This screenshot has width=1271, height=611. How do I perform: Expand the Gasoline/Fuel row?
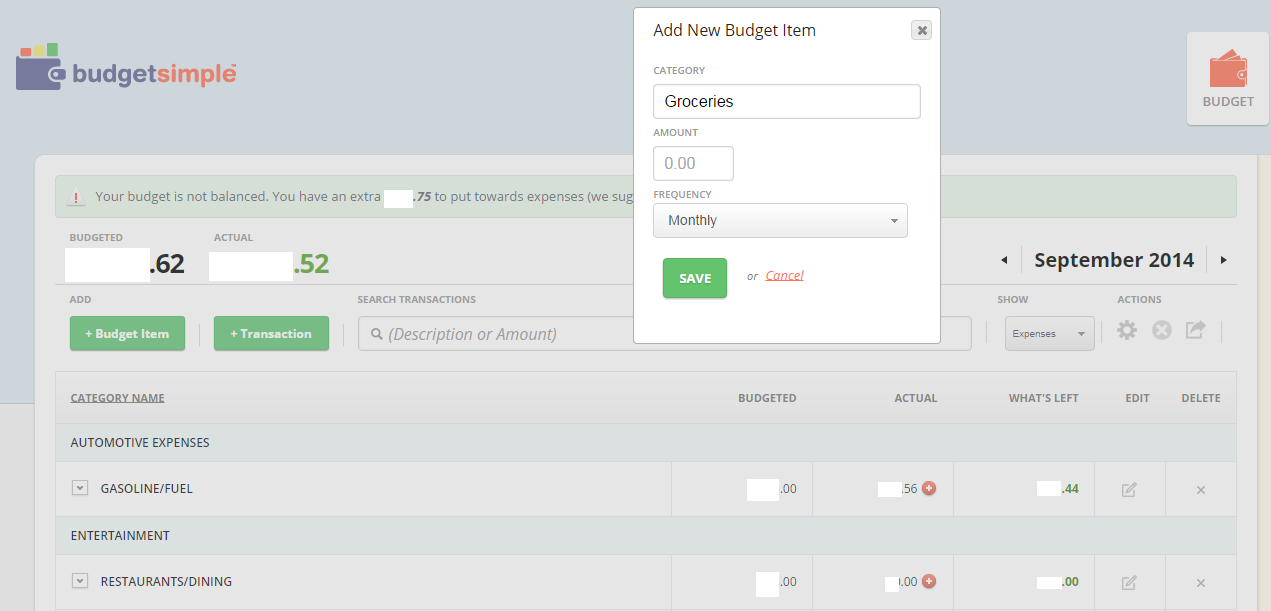[80, 488]
